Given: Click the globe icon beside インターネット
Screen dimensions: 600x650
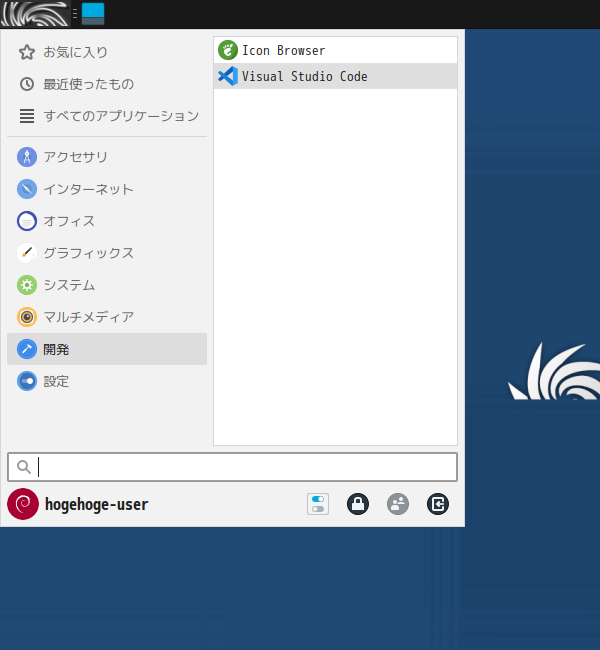Looking at the screenshot, I should coord(27,189).
